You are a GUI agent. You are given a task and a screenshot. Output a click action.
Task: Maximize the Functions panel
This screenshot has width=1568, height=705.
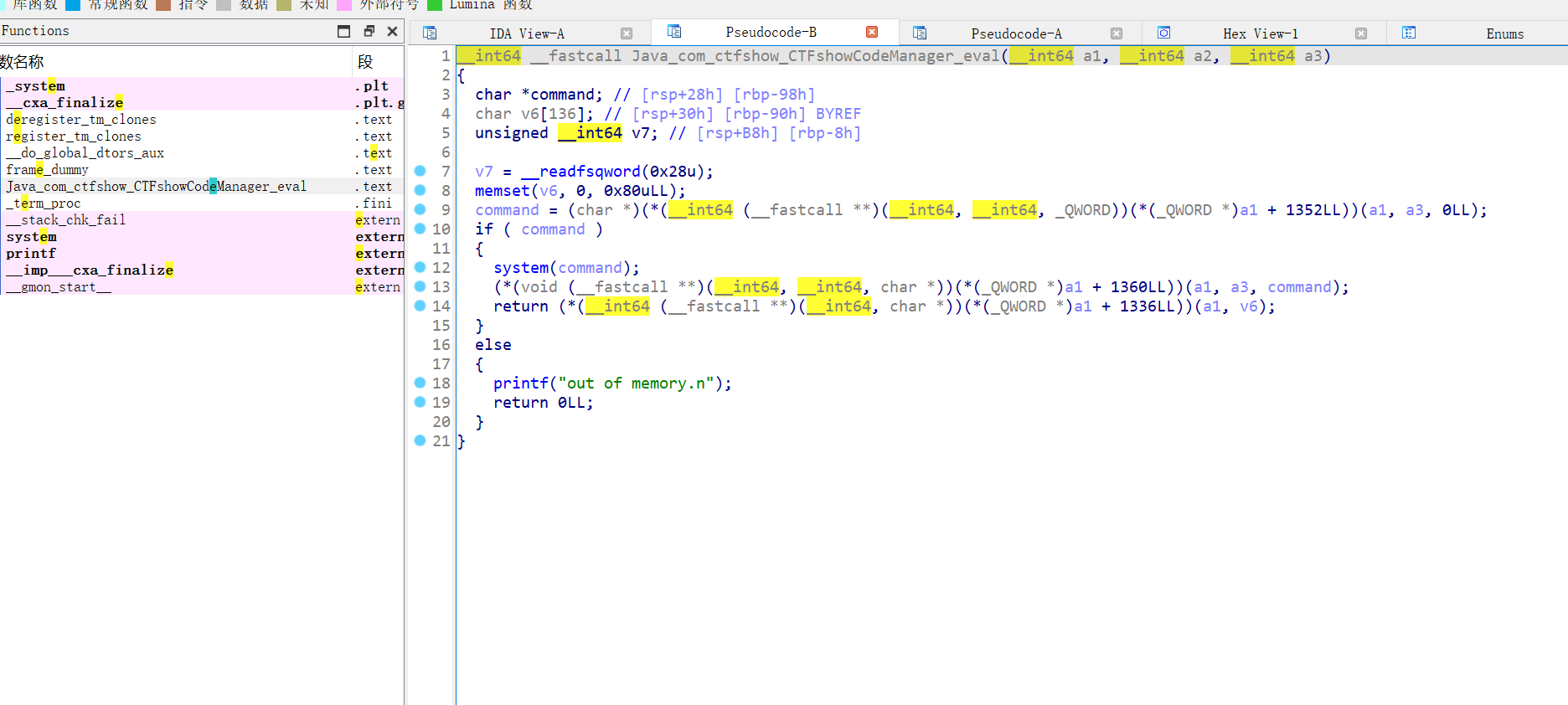(x=343, y=31)
